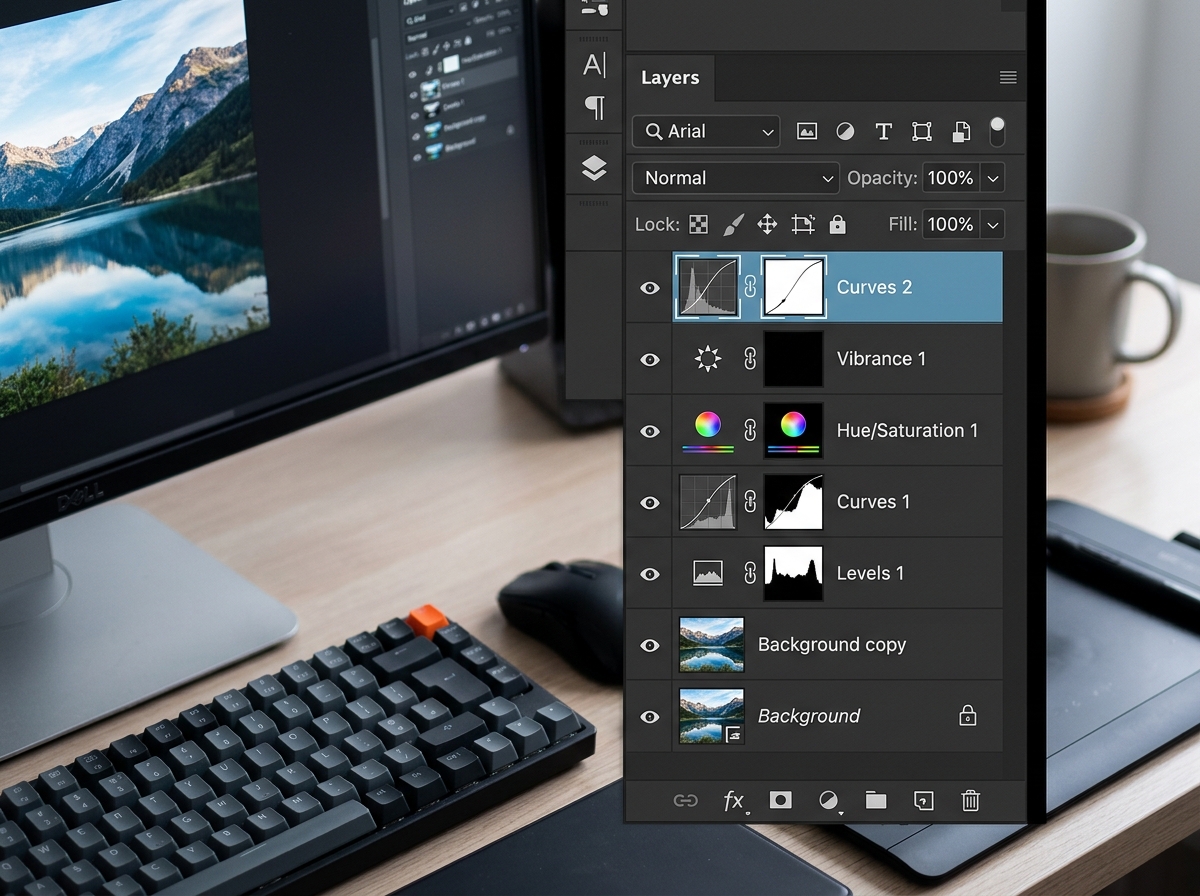
Task: Open the Normal blend mode dropdown
Action: click(x=735, y=177)
